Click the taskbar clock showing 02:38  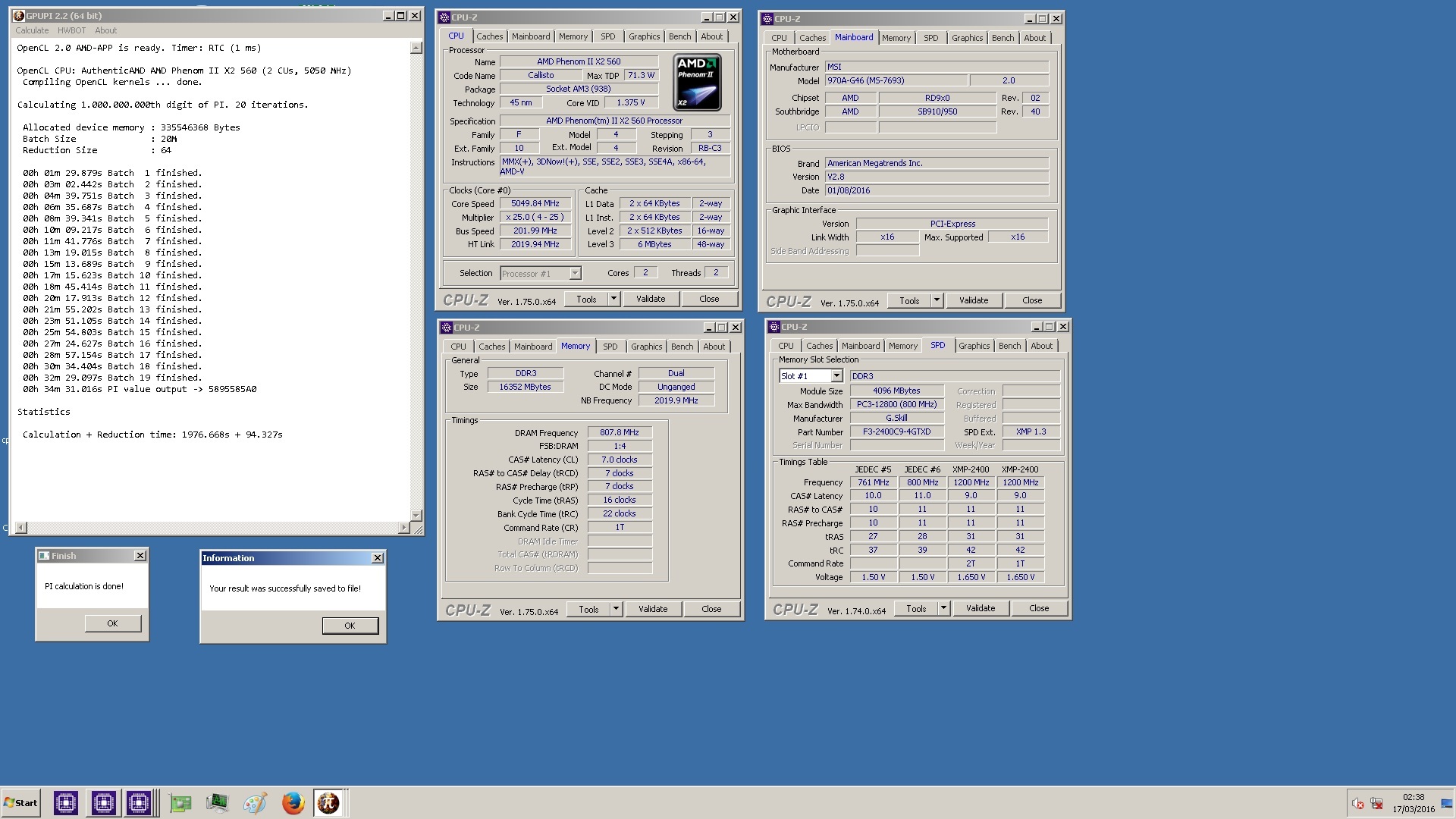[x=1414, y=798]
